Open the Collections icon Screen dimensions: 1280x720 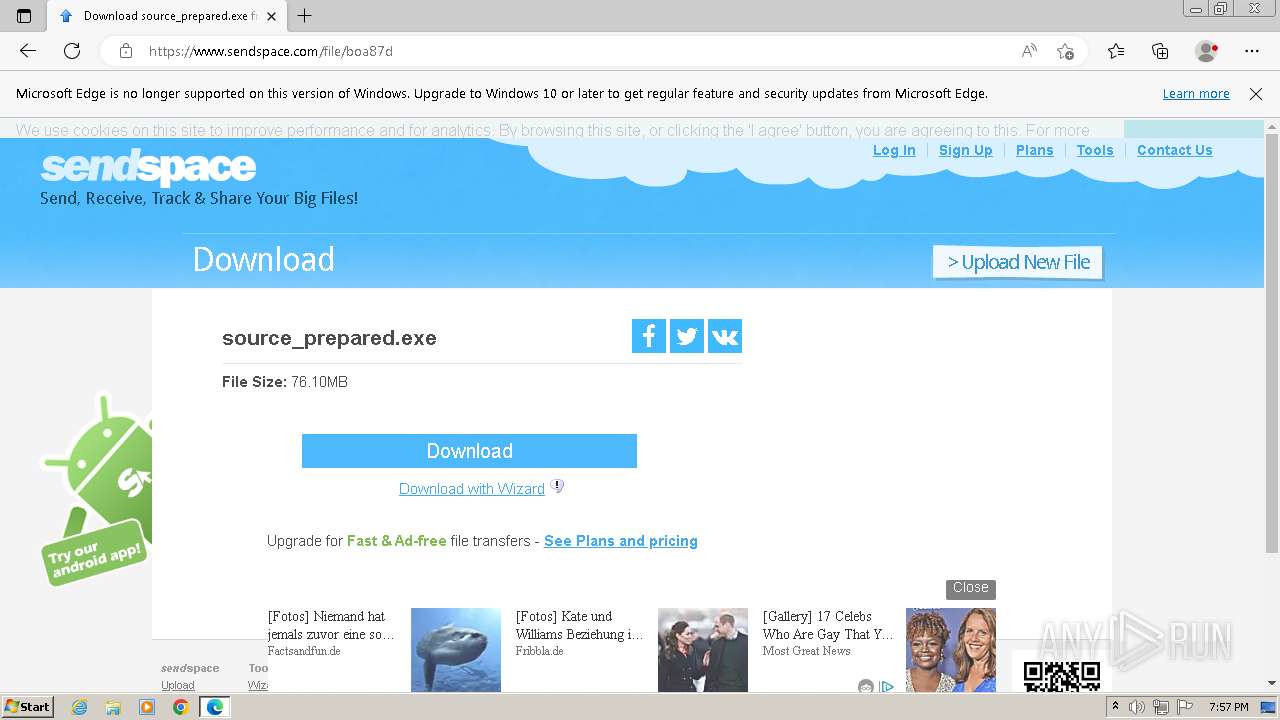pyautogui.click(x=1160, y=51)
